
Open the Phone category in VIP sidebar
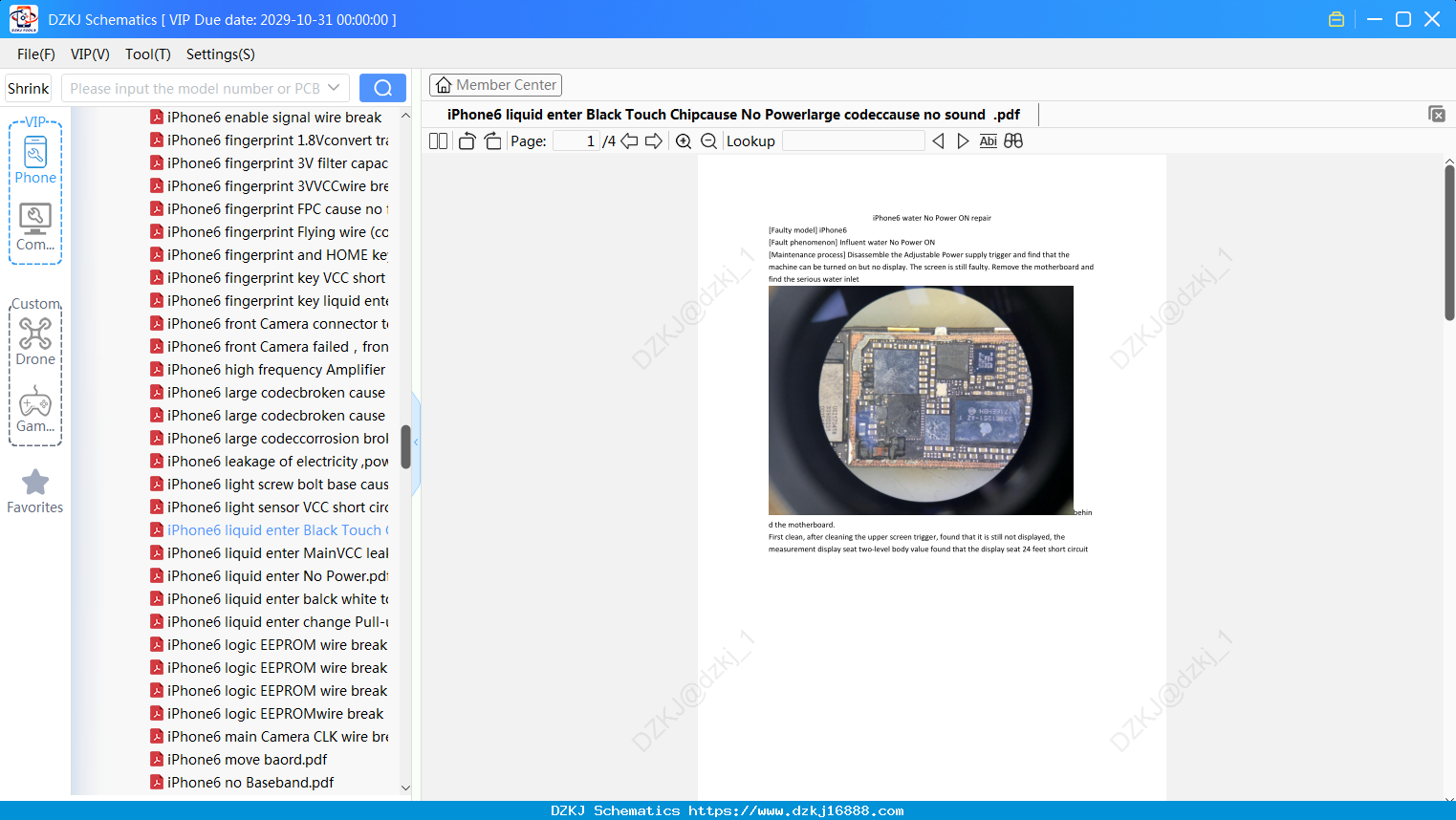click(x=35, y=161)
